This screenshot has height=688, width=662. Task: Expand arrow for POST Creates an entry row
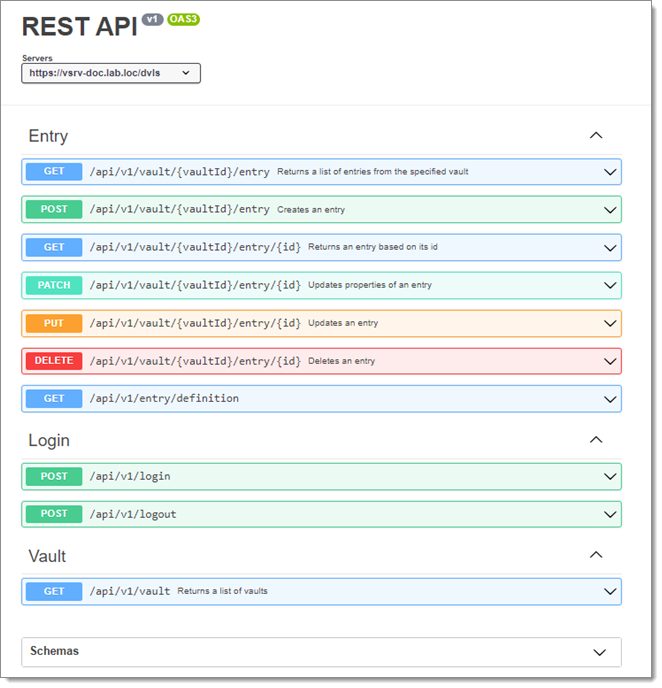(x=610, y=210)
